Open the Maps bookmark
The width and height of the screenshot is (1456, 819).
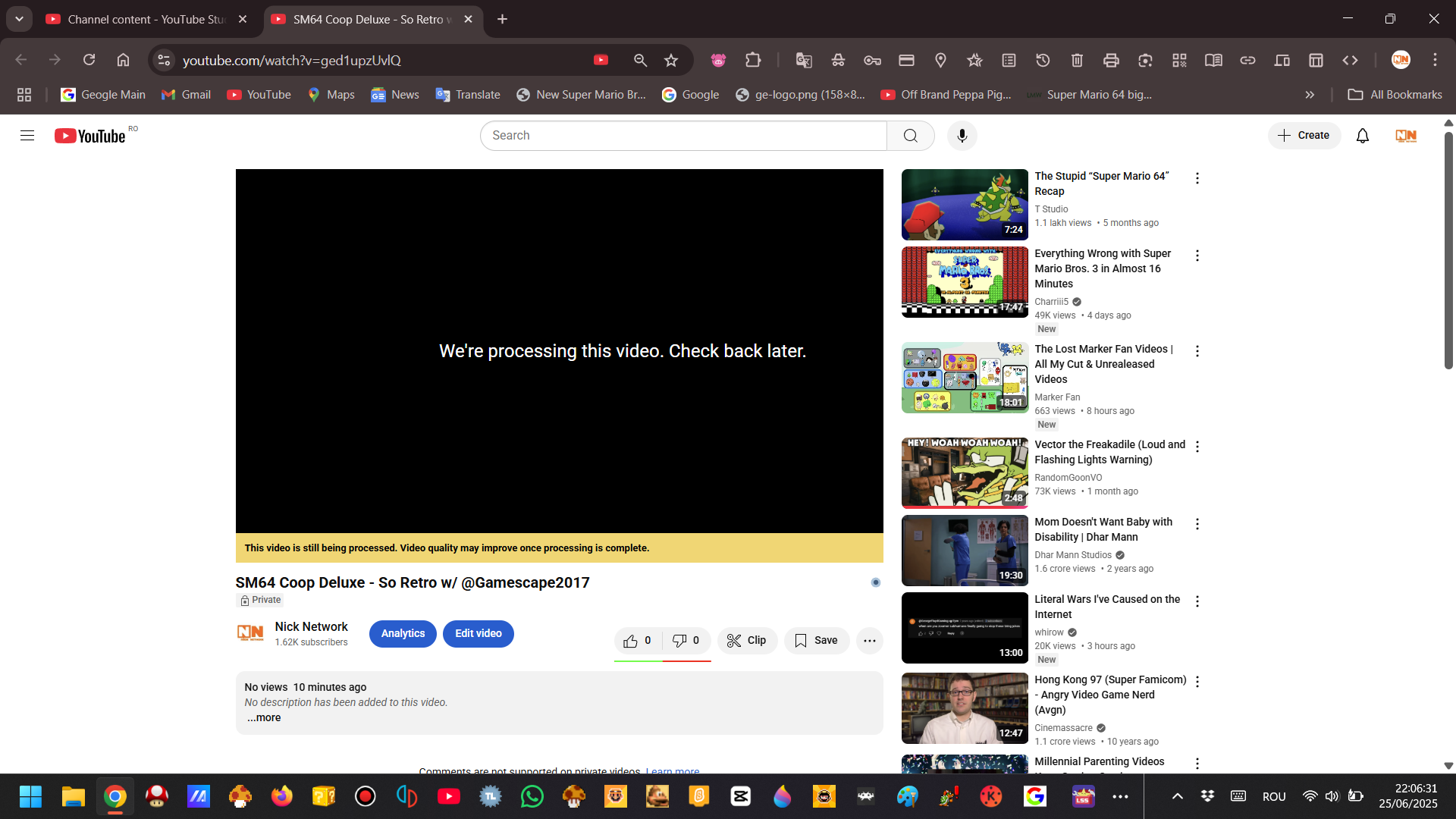pos(331,95)
